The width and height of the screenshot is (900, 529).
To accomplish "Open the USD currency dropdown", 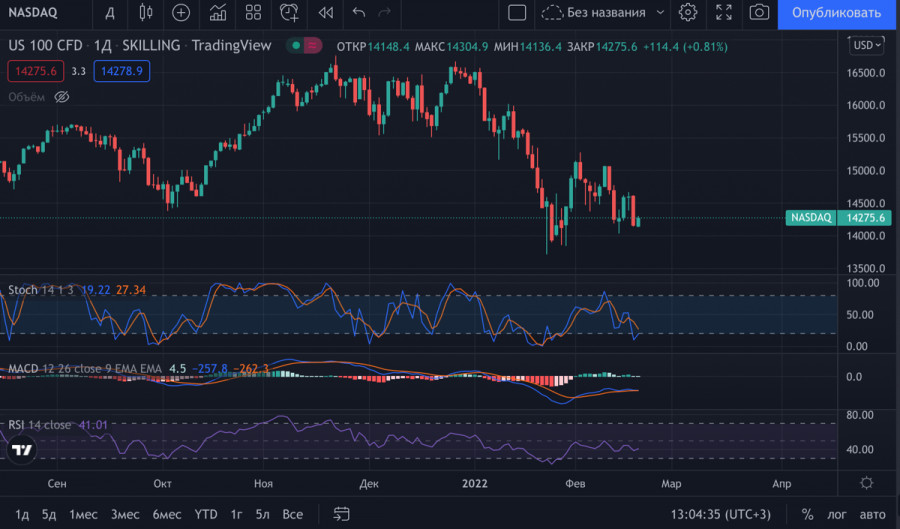I will 864,46.
